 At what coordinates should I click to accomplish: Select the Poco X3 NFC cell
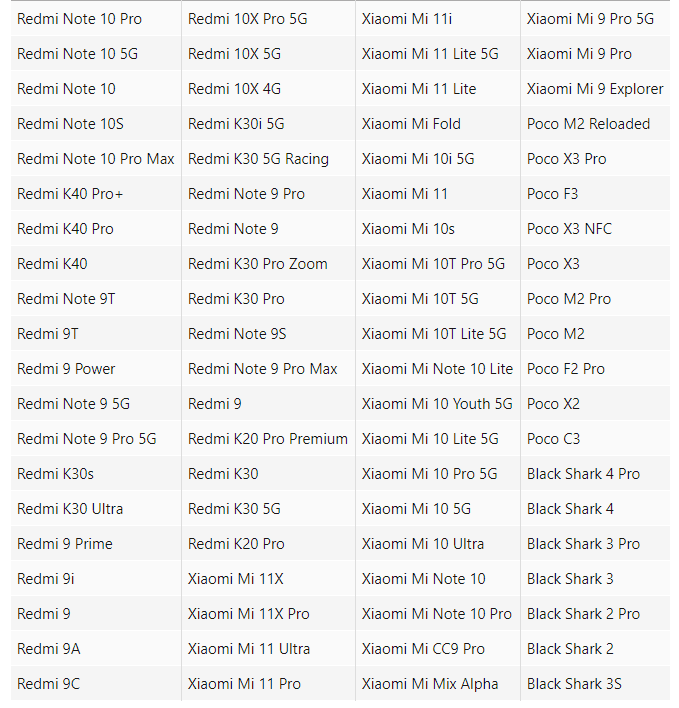(569, 229)
